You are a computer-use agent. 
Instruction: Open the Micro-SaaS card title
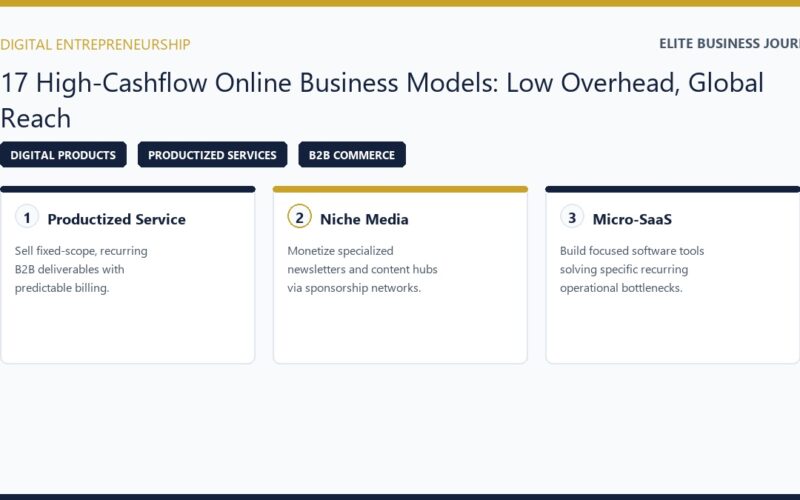(632, 219)
